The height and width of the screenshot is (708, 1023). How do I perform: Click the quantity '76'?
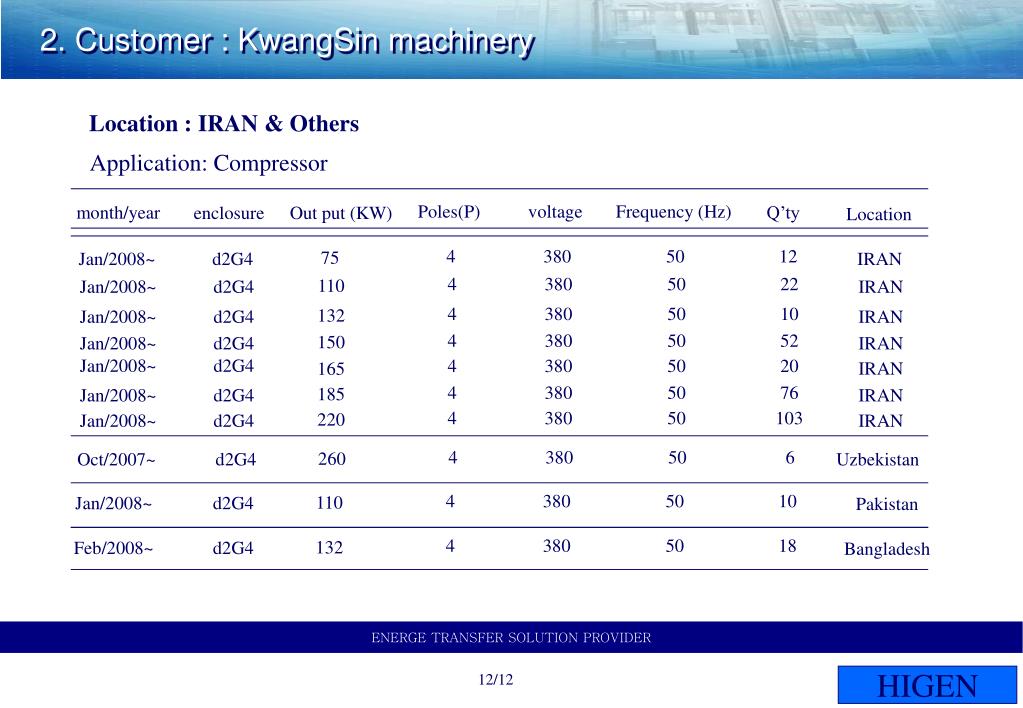pos(789,393)
